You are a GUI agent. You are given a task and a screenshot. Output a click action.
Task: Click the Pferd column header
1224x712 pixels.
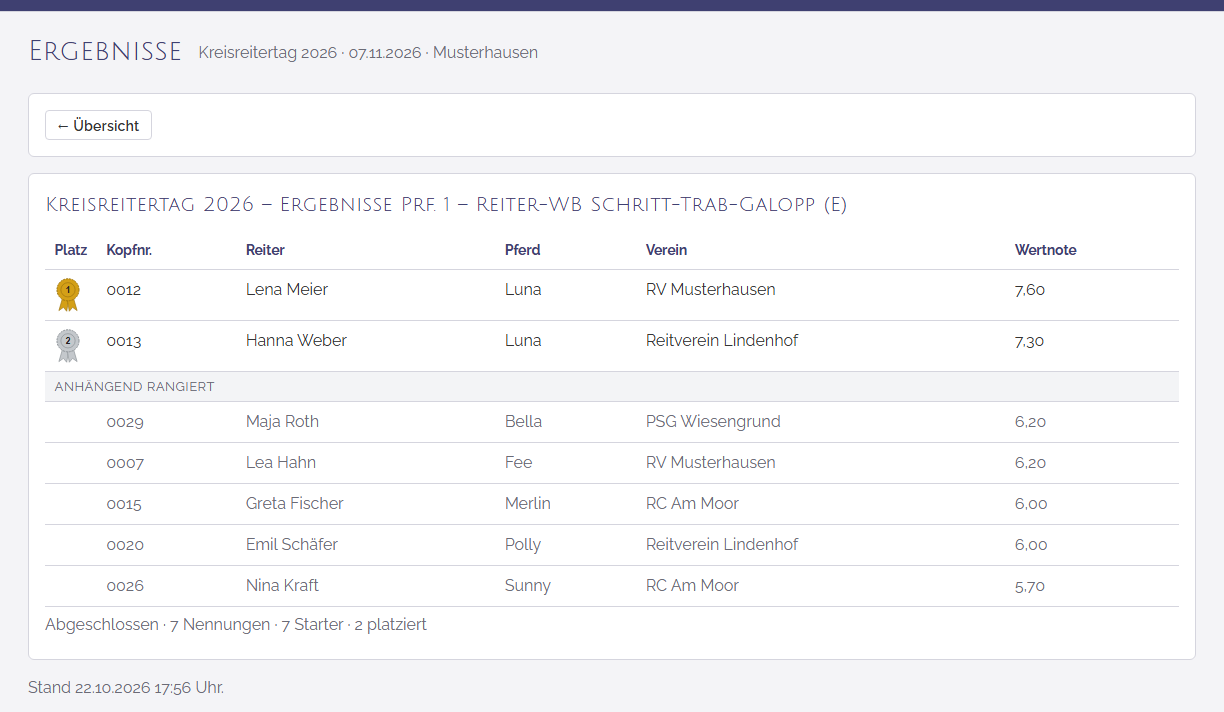pyautogui.click(x=523, y=250)
